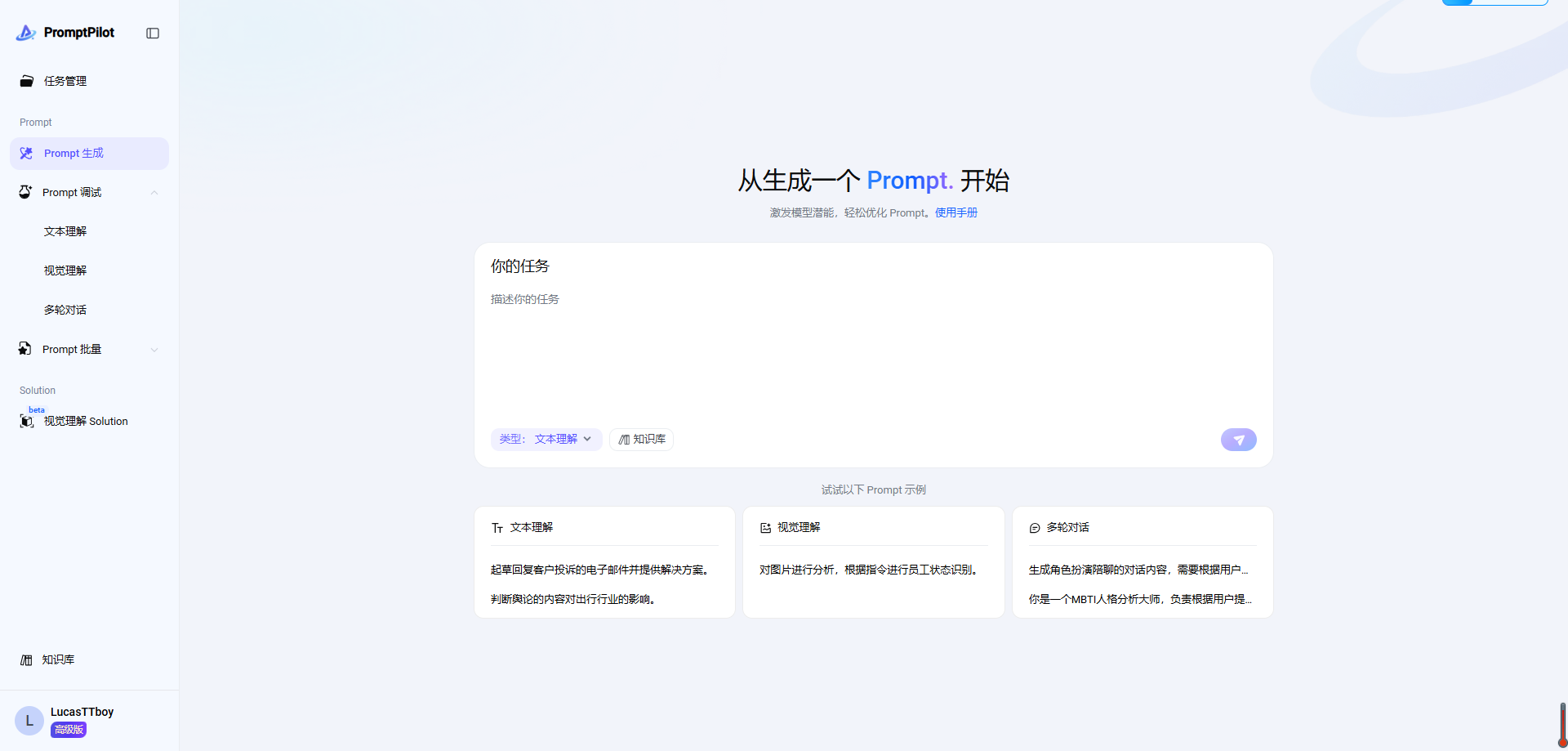Viewport: 1568px width, 751px height.
Task: Click the 试试以下 Prompt 示例 caption
Action: pyautogui.click(x=874, y=490)
